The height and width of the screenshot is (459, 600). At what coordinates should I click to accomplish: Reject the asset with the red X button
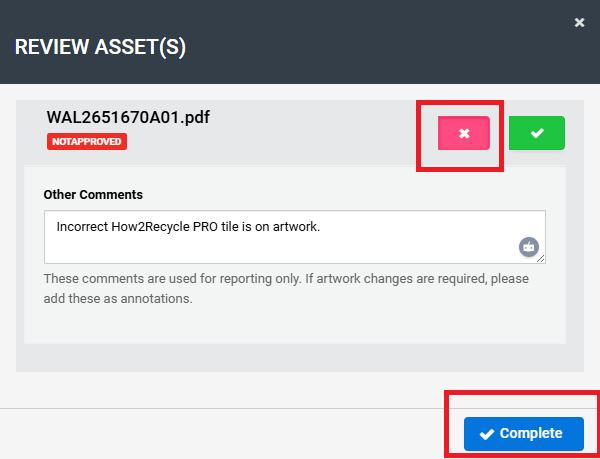[463, 133]
